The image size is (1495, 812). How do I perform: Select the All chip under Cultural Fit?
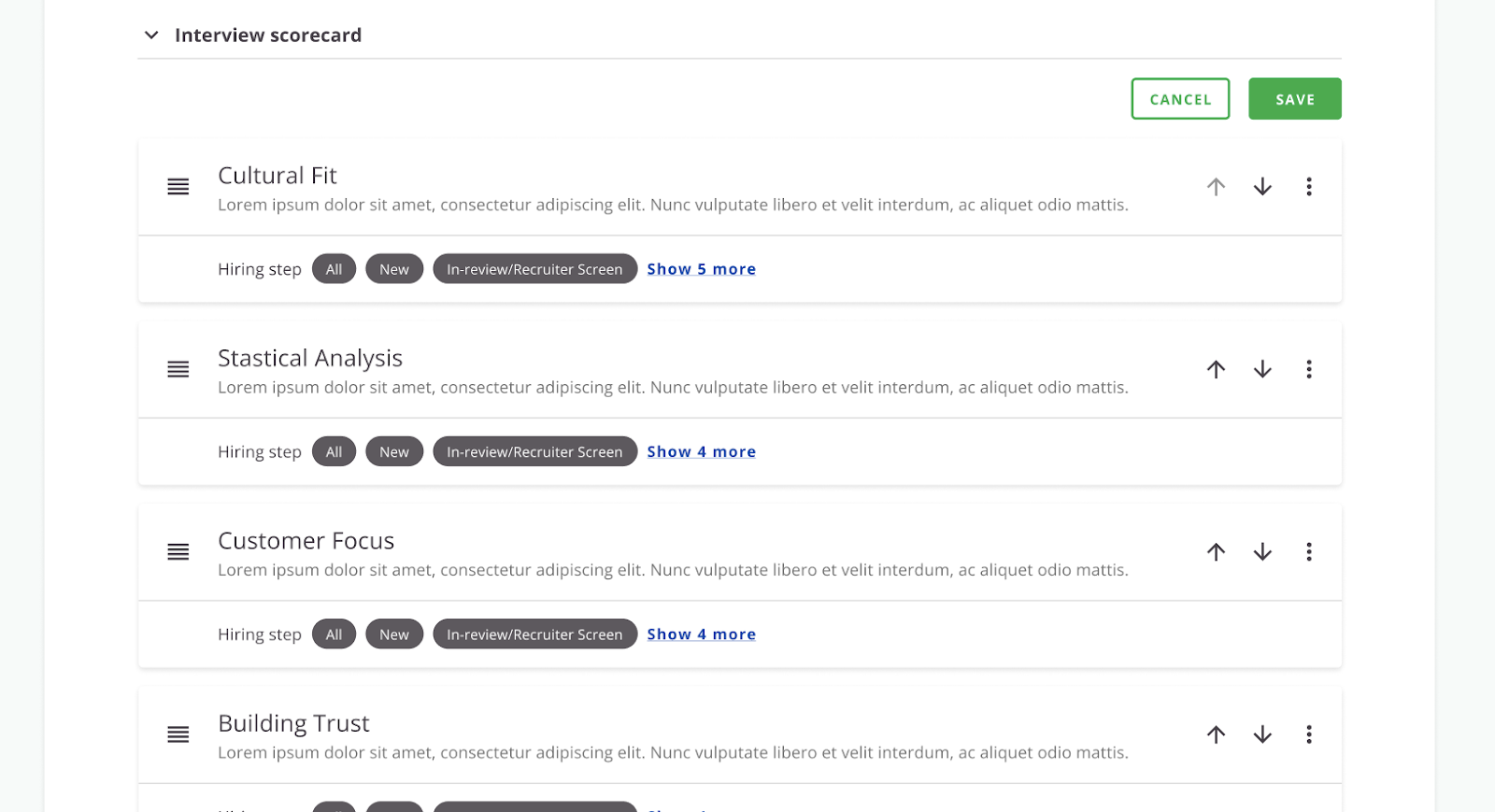click(334, 269)
